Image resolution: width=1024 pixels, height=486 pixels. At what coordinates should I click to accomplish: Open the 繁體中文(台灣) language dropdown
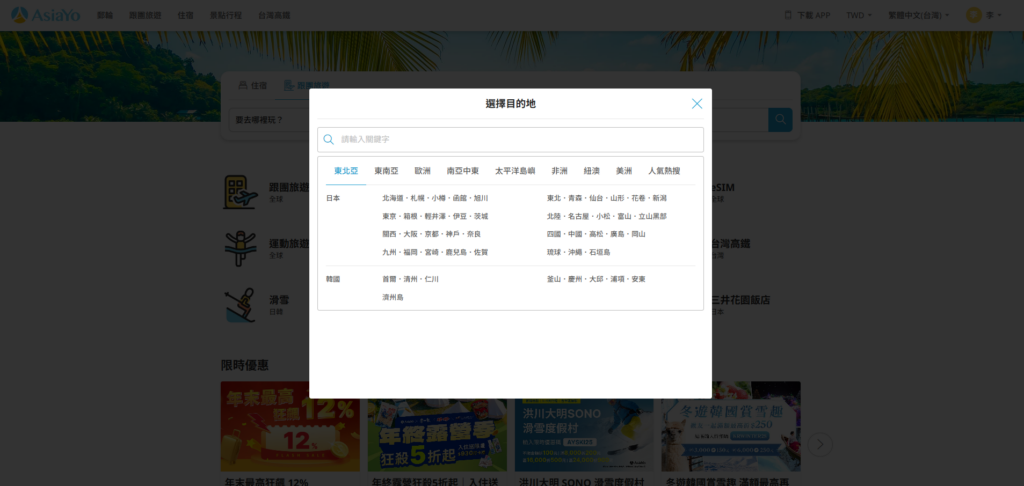pos(919,15)
